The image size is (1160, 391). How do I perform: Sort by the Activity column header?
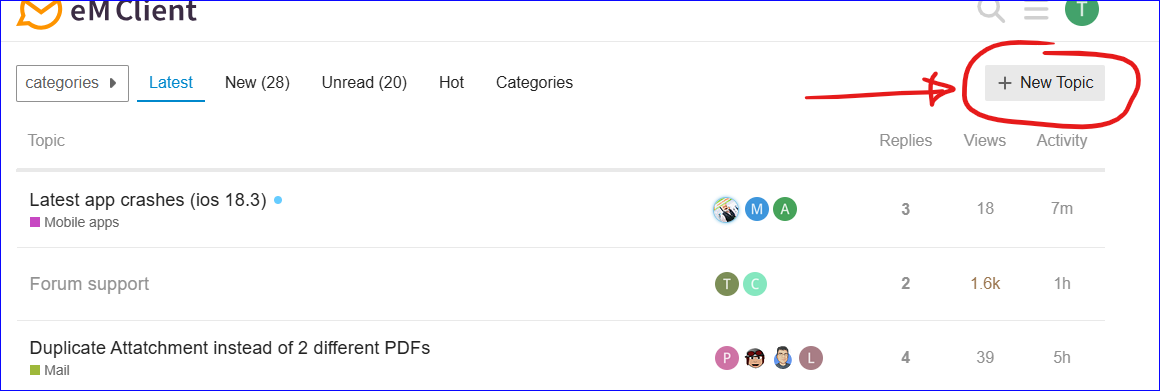(x=1062, y=140)
